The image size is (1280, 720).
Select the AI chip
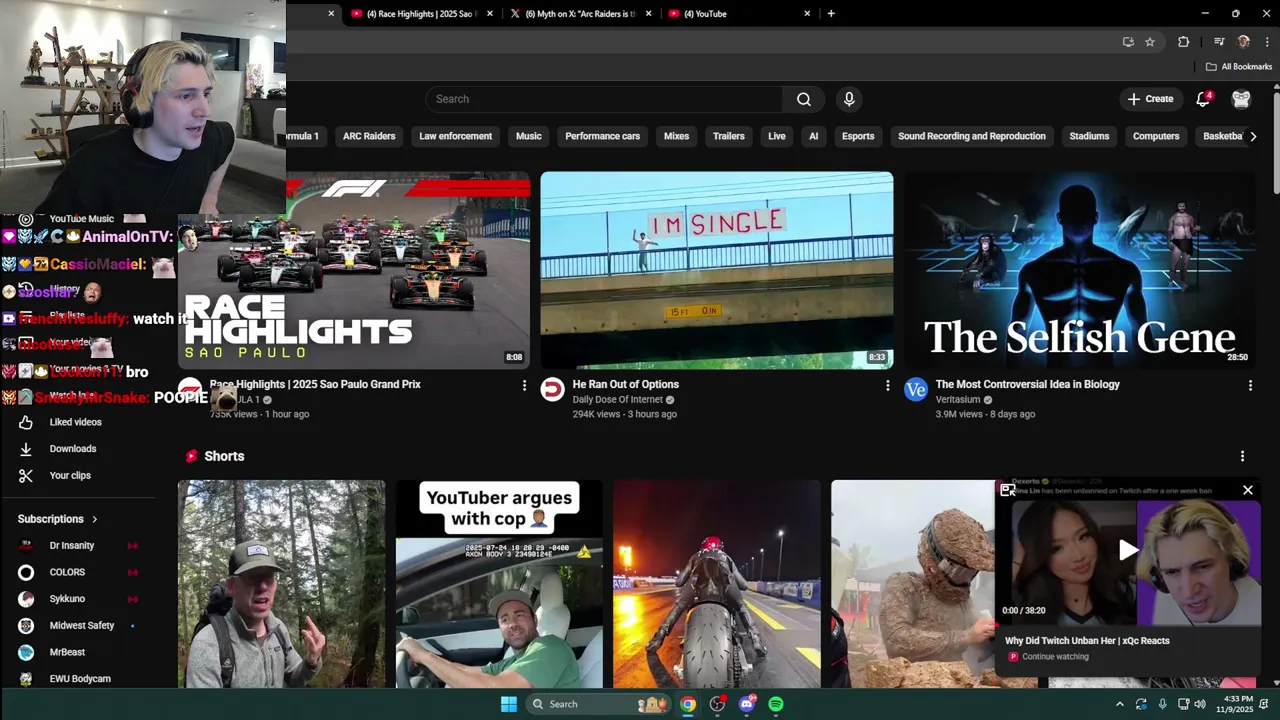click(x=814, y=136)
